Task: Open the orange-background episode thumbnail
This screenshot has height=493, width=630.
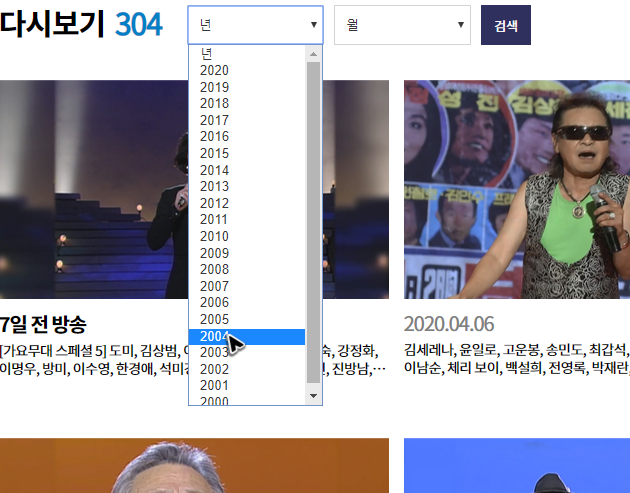Action: [x=194, y=466]
